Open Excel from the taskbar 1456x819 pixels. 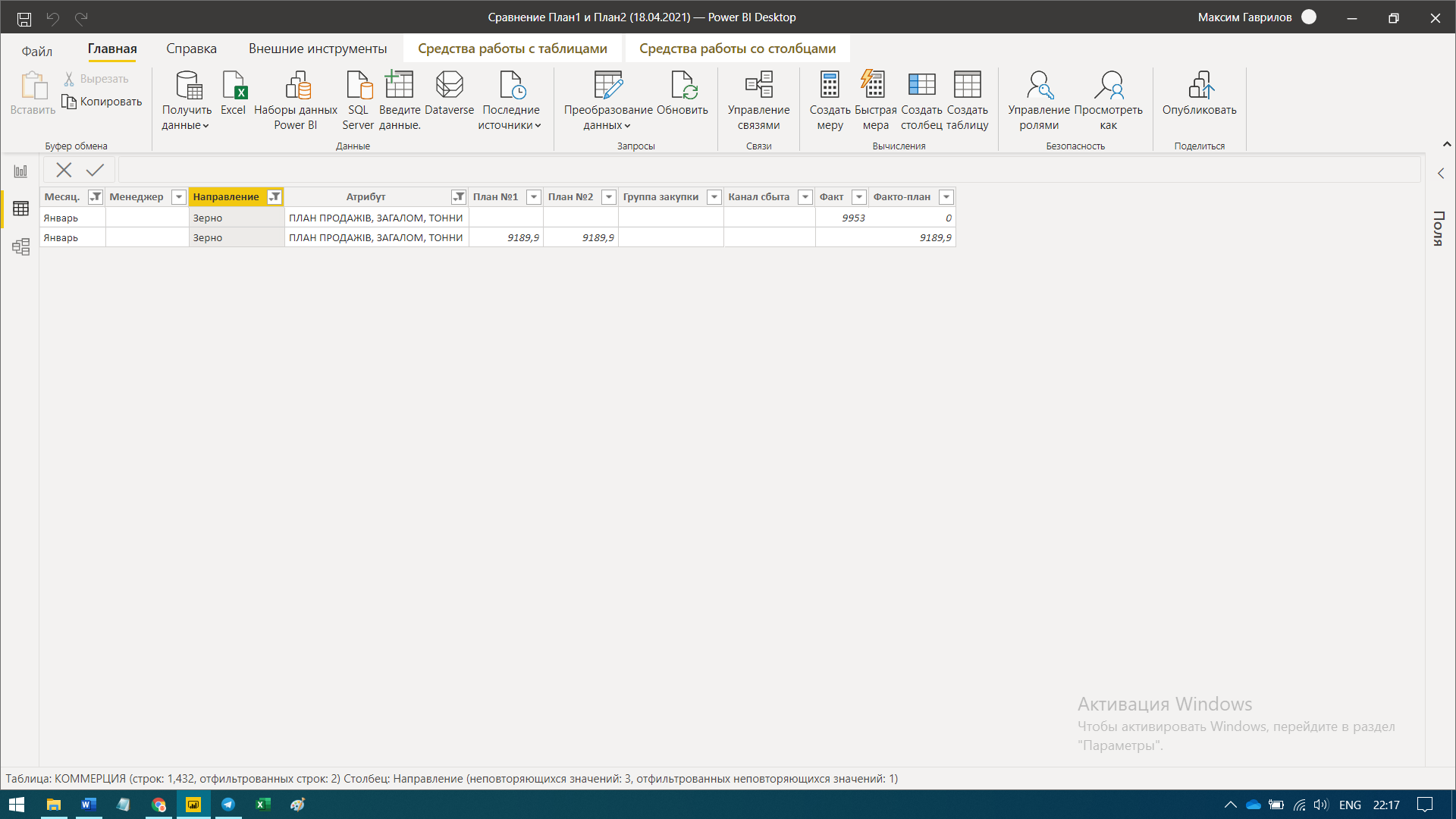[263, 805]
